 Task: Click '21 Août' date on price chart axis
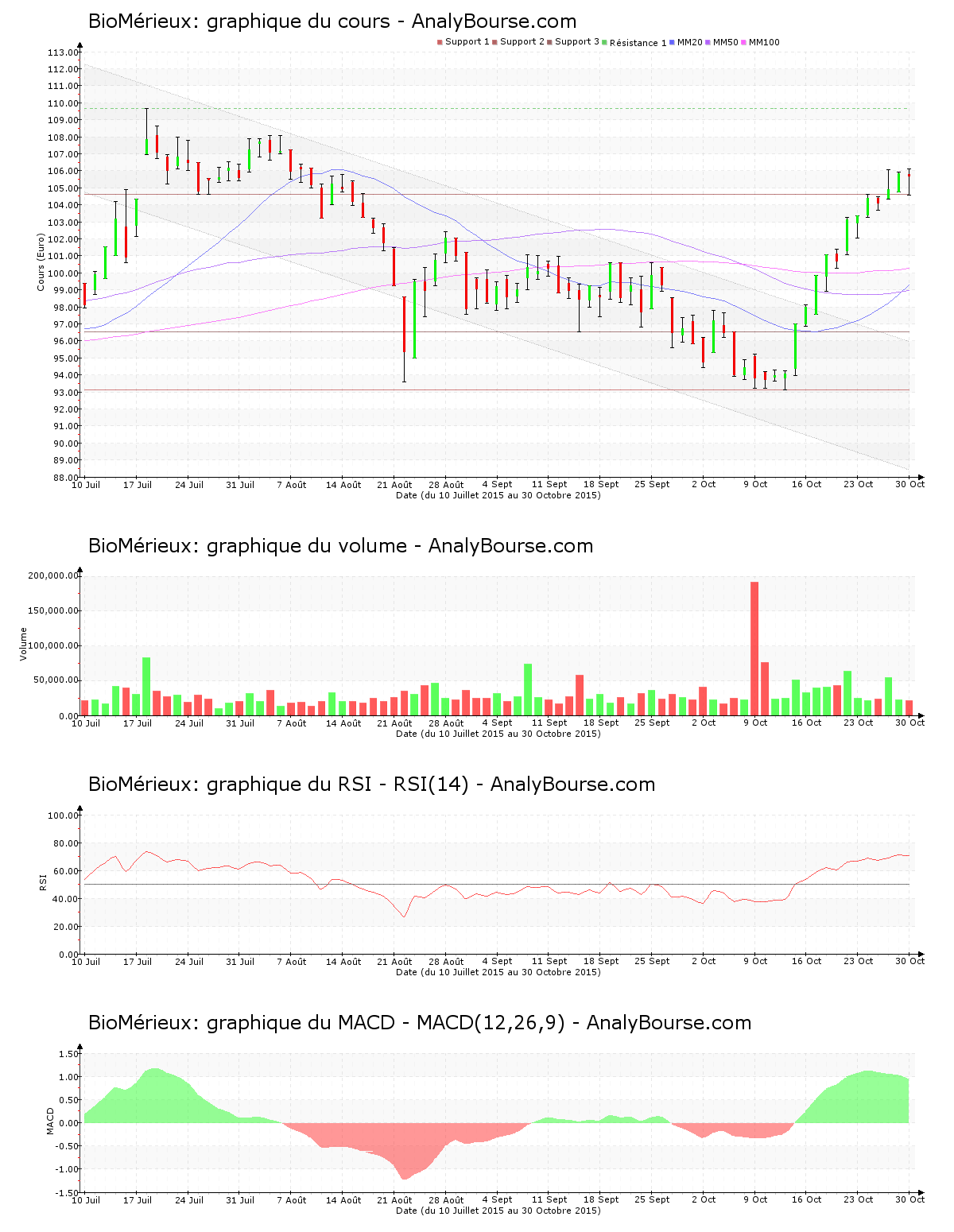click(394, 484)
